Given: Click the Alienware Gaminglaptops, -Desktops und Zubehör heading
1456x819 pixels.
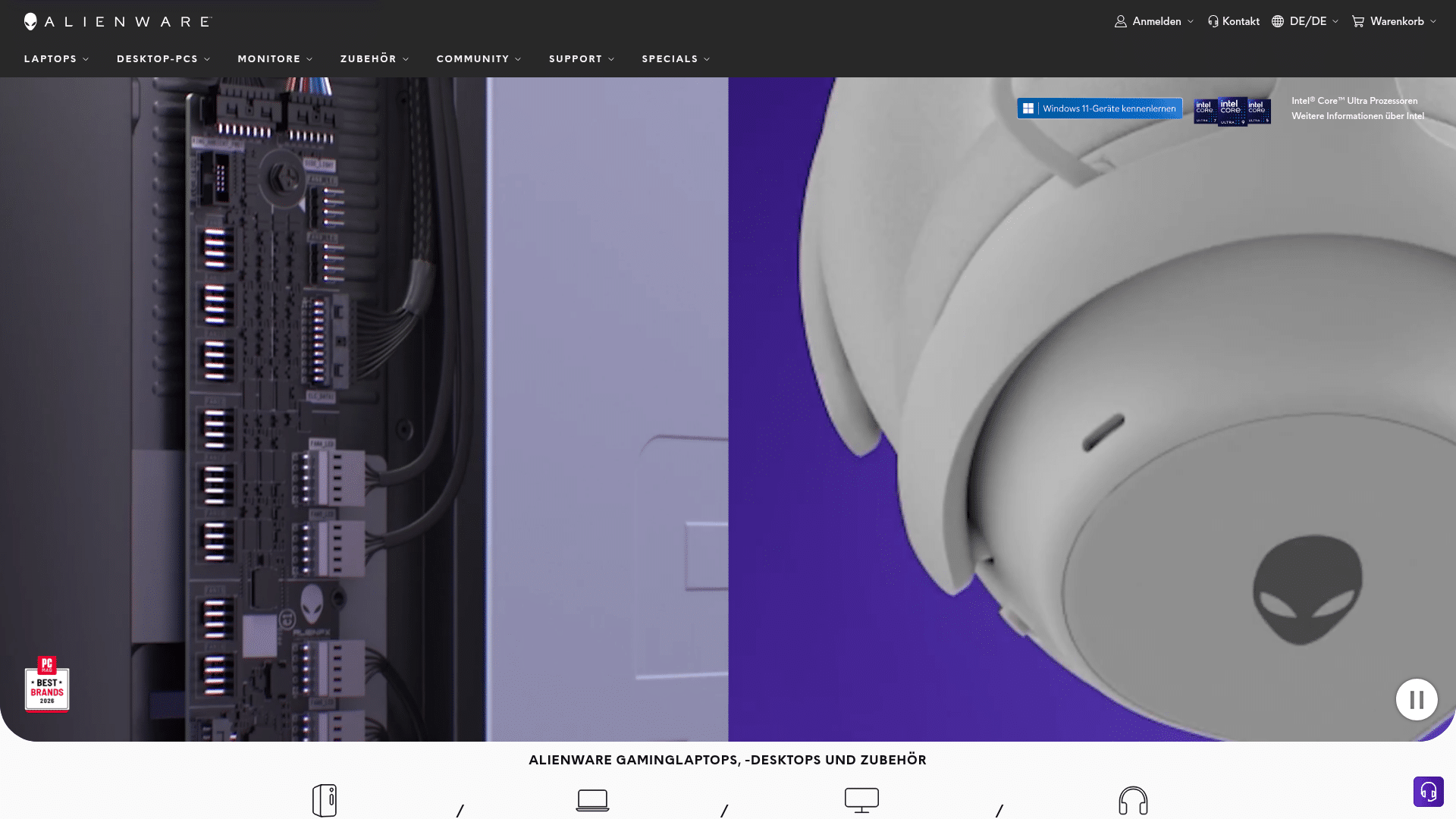Looking at the screenshot, I should click(727, 760).
